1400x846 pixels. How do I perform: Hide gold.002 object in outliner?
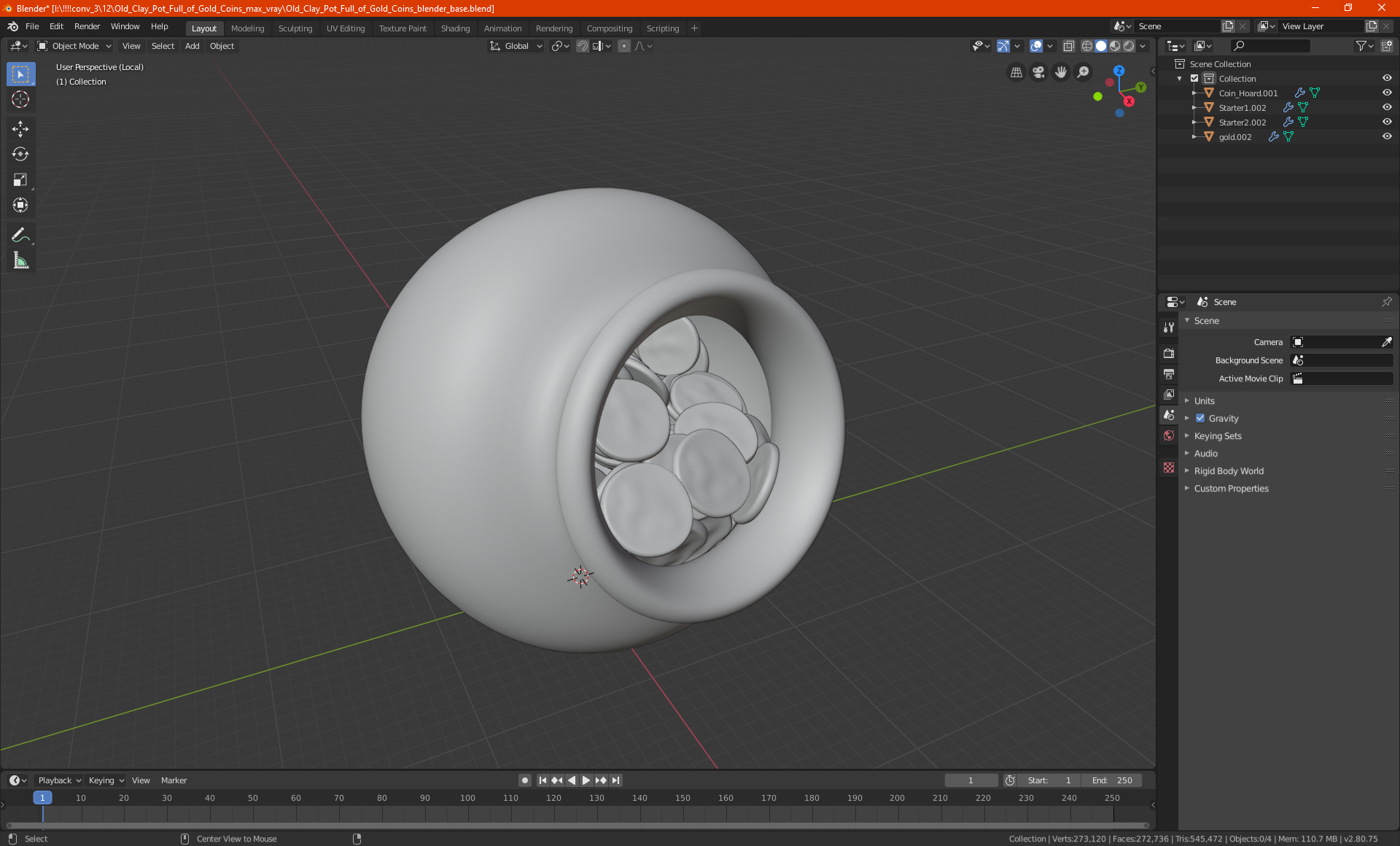[x=1387, y=136]
